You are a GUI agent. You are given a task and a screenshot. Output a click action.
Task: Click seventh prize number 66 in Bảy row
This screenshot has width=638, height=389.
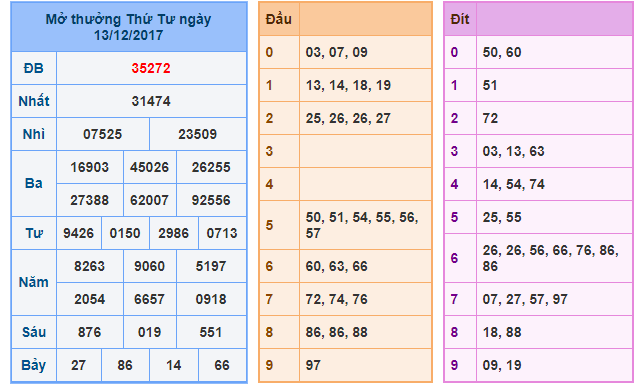click(222, 365)
